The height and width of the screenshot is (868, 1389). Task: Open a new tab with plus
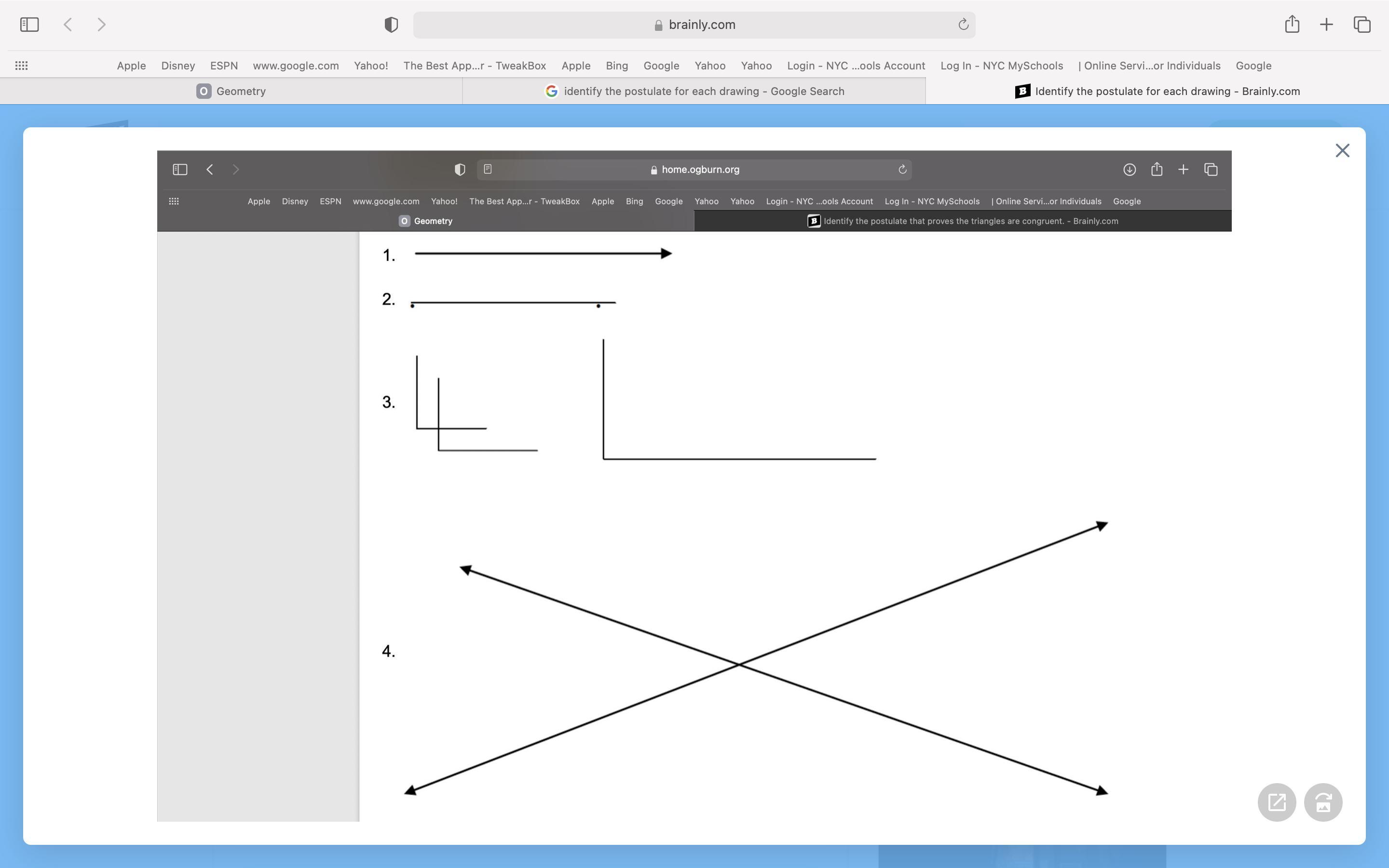pos(1326,25)
